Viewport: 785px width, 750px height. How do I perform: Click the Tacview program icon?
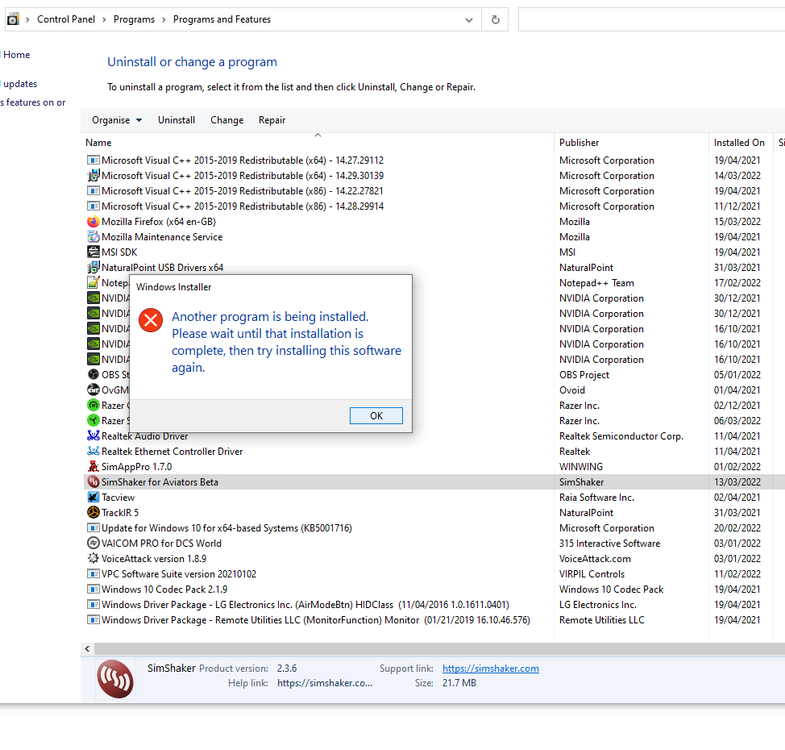tap(93, 497)
